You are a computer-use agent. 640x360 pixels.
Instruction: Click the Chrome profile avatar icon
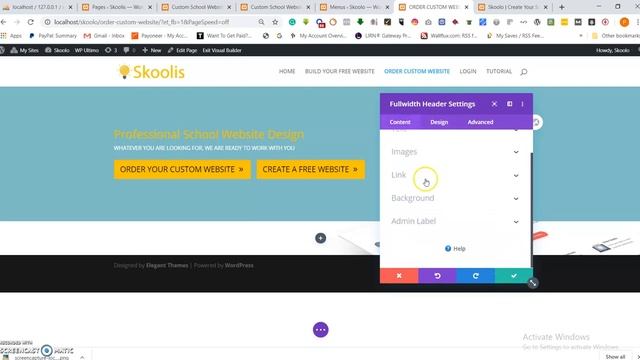coord(624,22)
